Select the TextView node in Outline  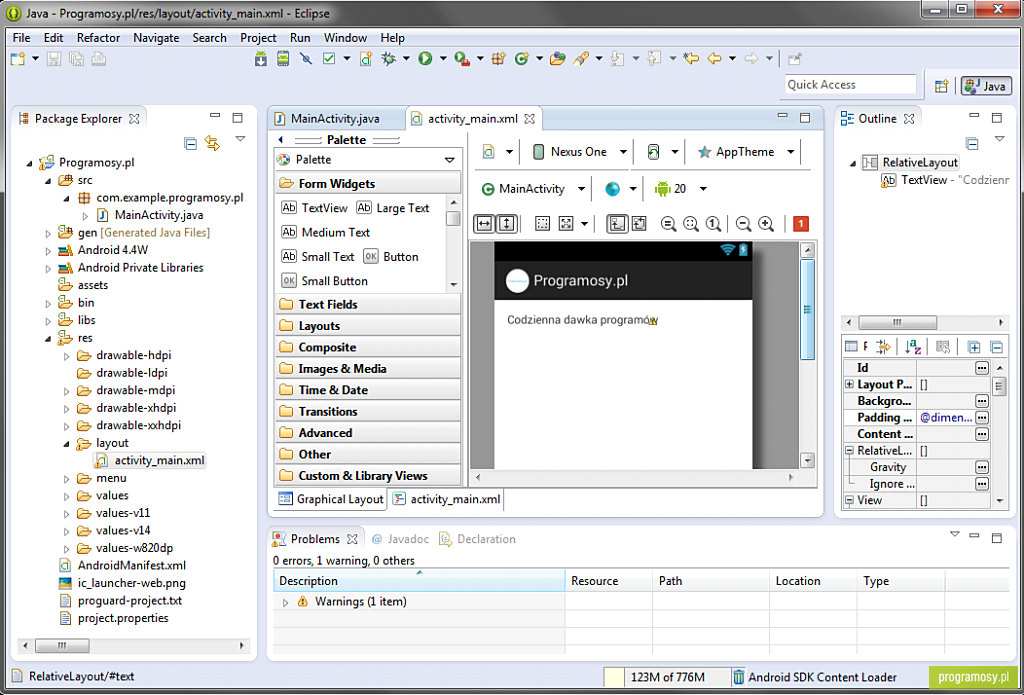click(945, 180)
